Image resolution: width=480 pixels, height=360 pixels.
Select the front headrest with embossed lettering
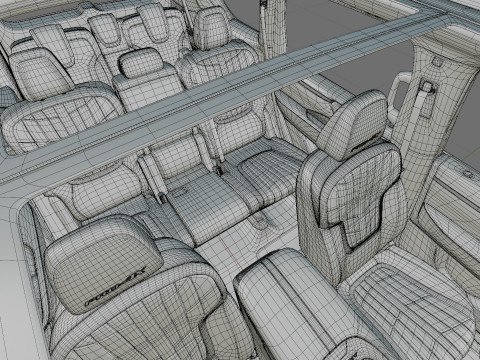[103, 264]
